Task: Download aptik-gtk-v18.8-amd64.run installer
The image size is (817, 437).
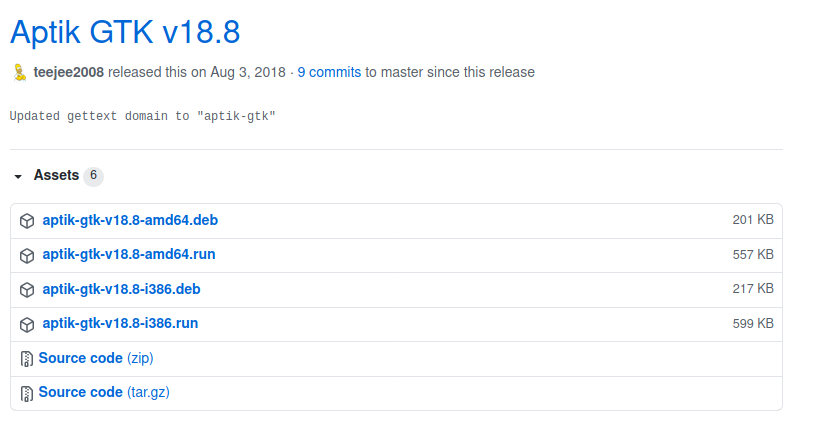Action: coord(128,254)
